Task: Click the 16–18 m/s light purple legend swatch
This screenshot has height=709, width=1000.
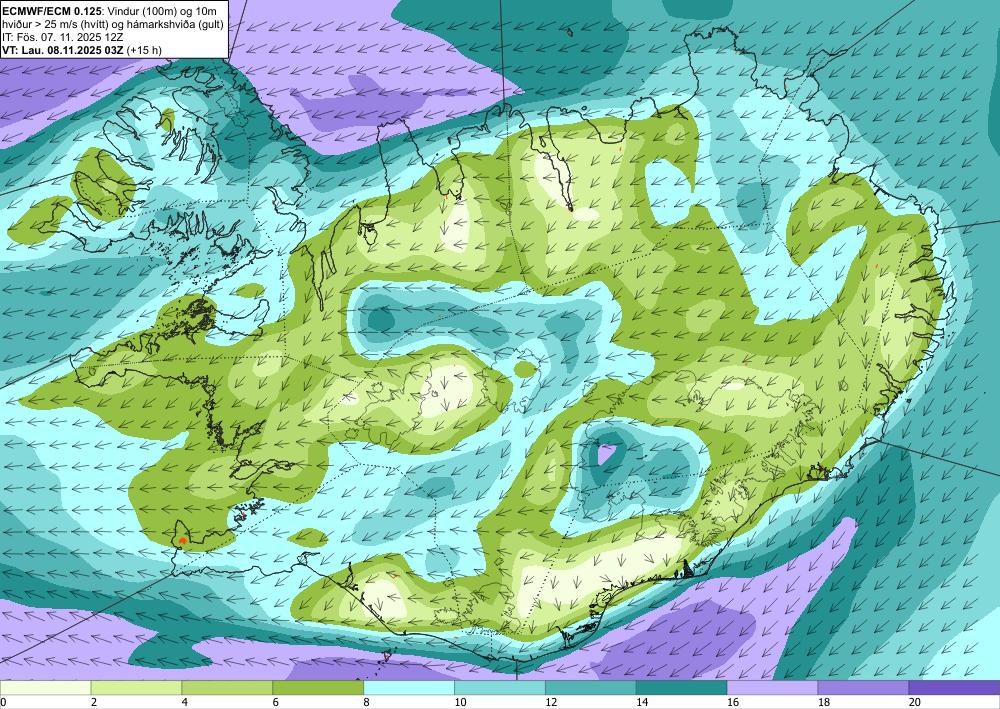Action: [772, 688]
